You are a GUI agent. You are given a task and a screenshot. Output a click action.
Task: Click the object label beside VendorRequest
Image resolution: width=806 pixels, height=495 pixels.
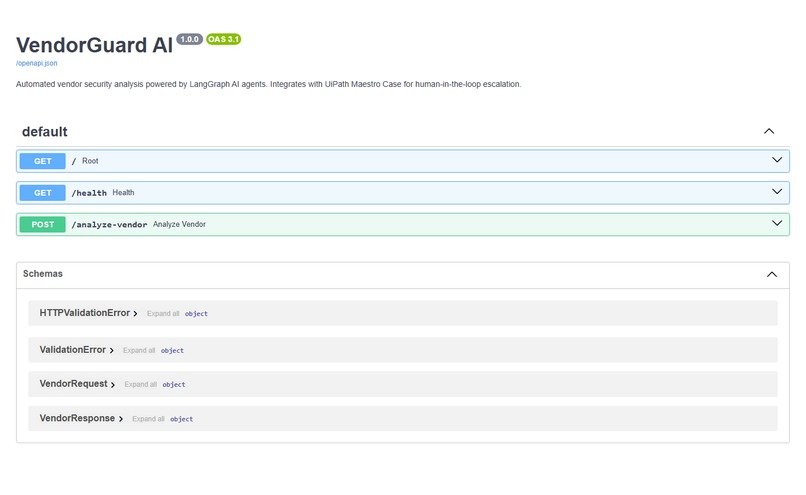point(174,384)
